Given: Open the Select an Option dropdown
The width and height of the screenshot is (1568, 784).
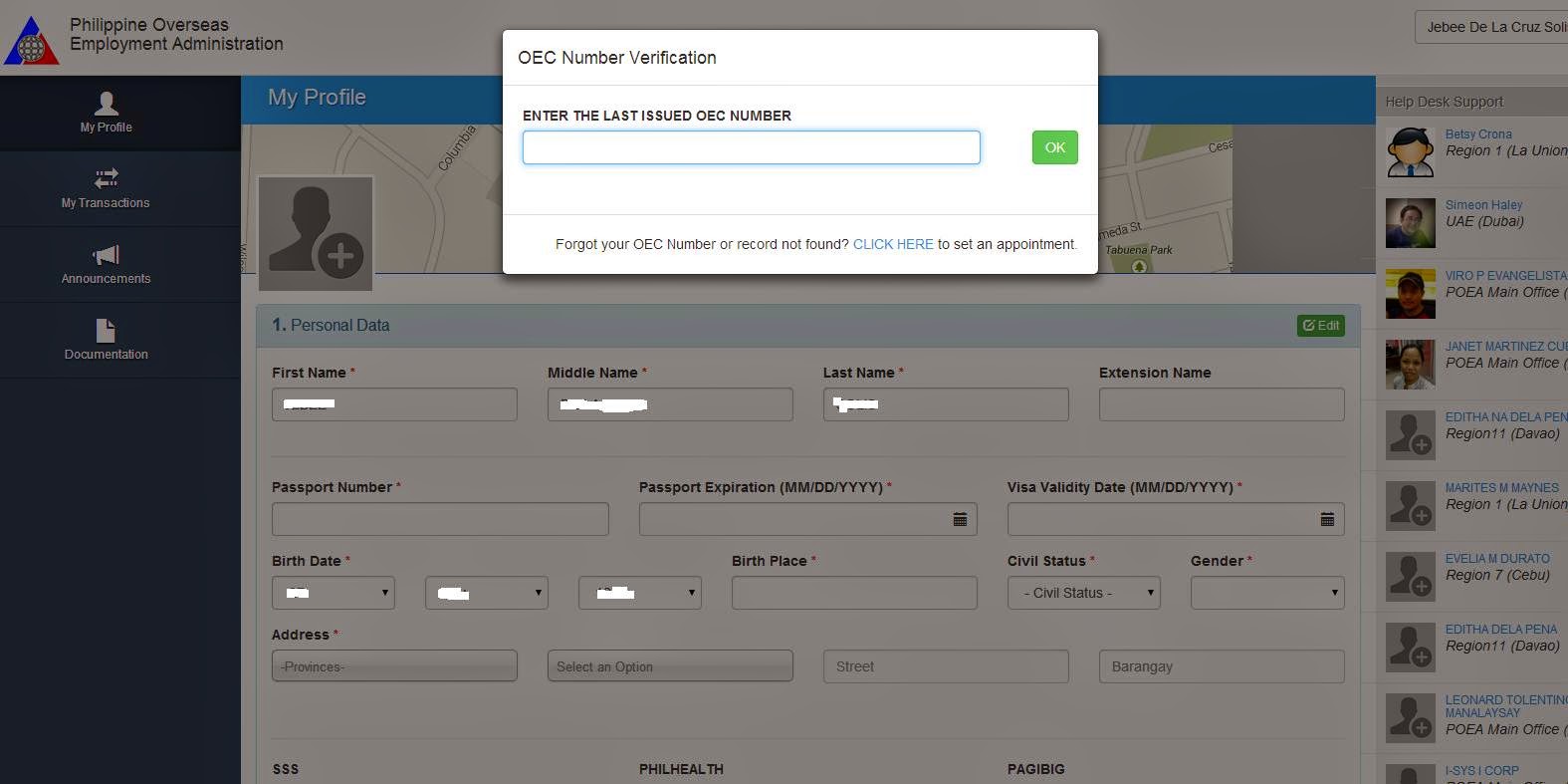Looking at the screenshot, I should (x=670, y=666).
